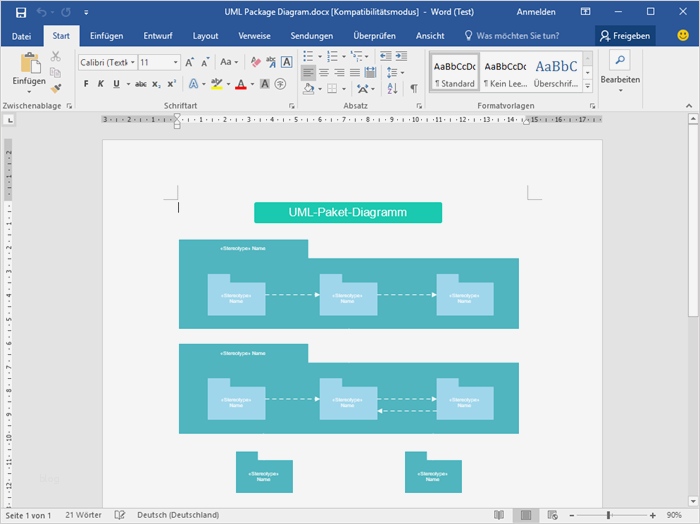The width and height of the screenshot is (700, 524).
Task: Open the Bearbeiten dropdown arrow
Action: pos(621,91)
